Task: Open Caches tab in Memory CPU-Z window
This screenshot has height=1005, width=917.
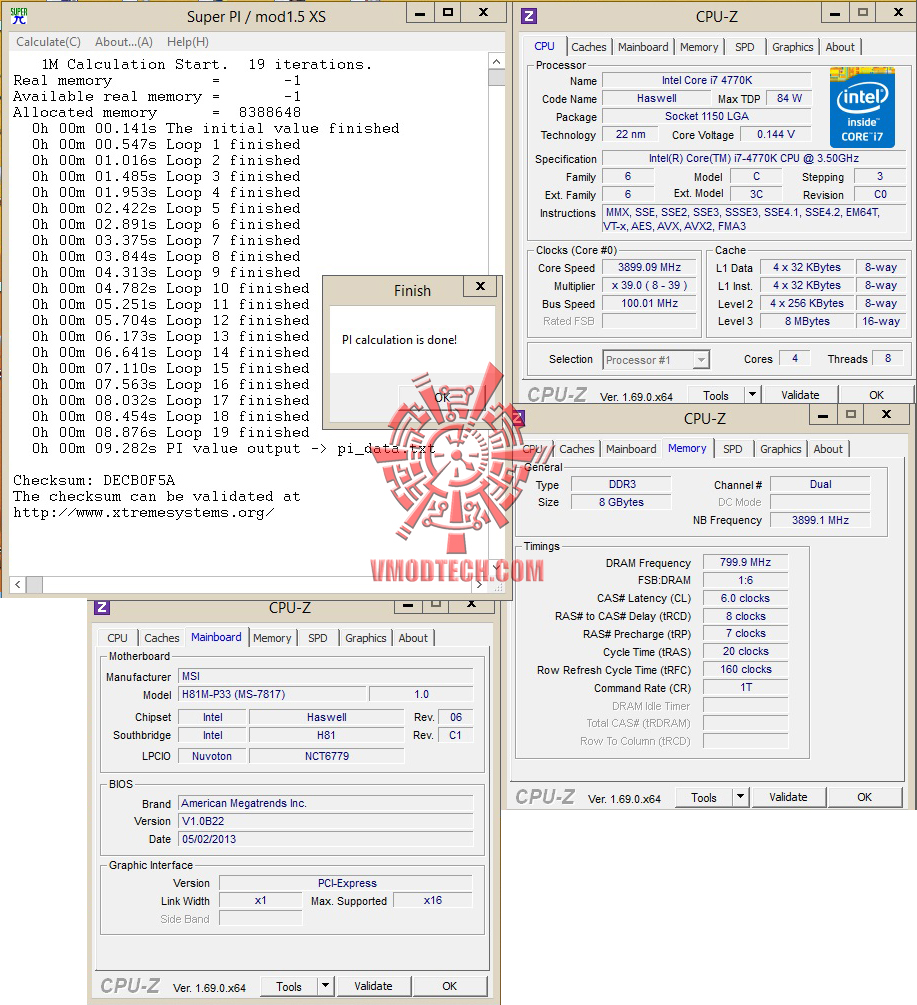Action: click(x=576, y=449)
